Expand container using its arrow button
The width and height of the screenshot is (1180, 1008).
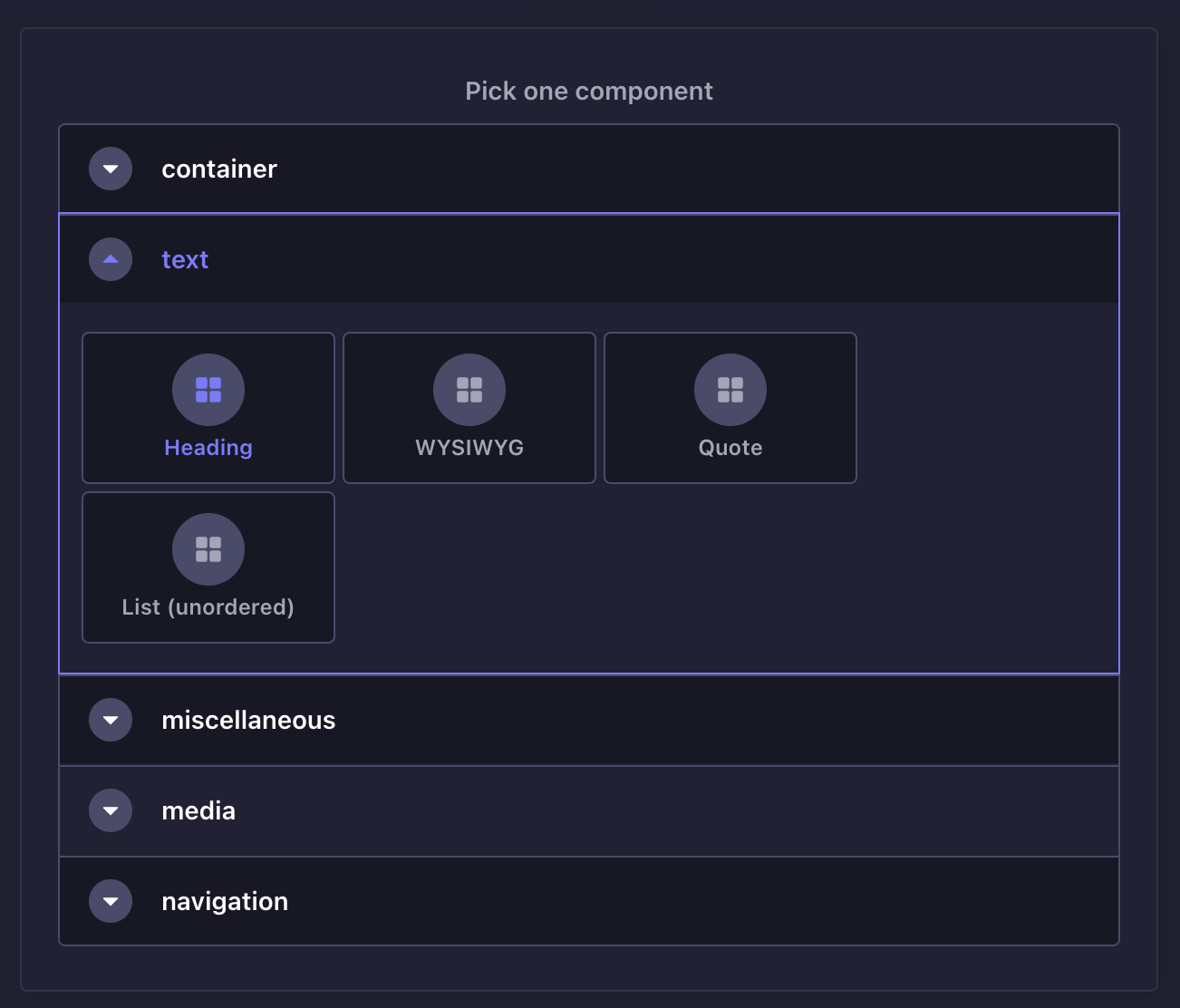click(111, 169)
